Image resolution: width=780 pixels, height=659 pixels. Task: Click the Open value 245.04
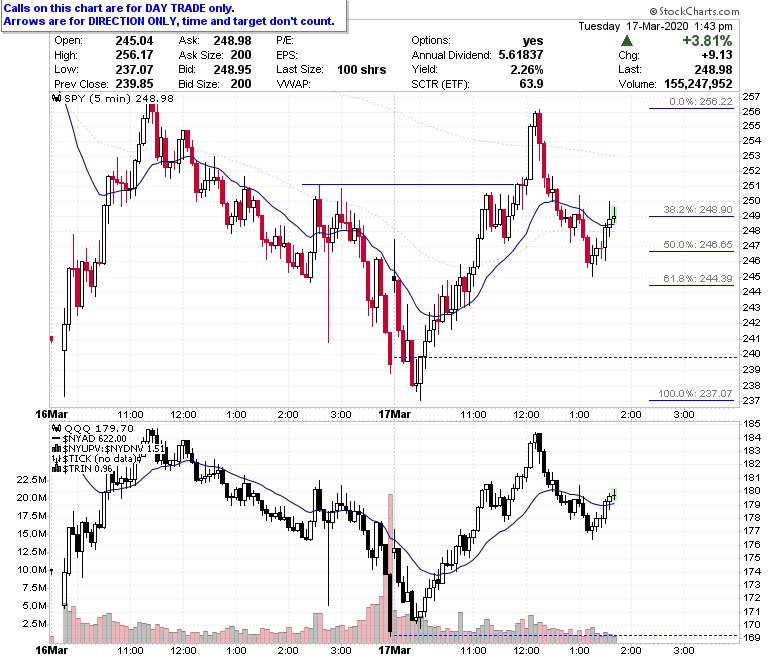coord(134,41)
